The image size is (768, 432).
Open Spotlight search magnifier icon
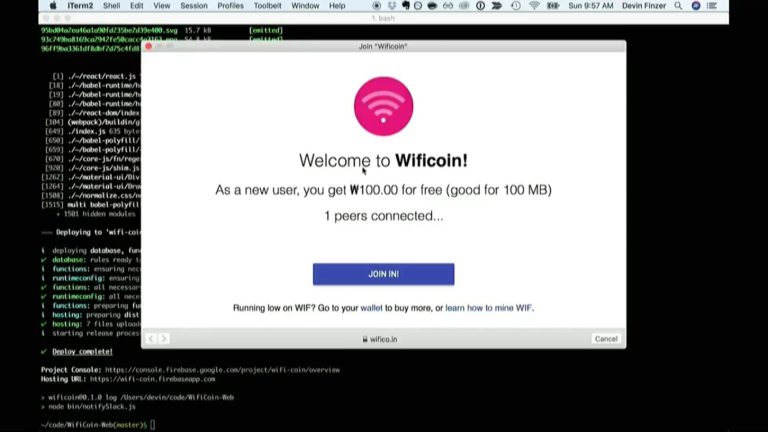678,6
